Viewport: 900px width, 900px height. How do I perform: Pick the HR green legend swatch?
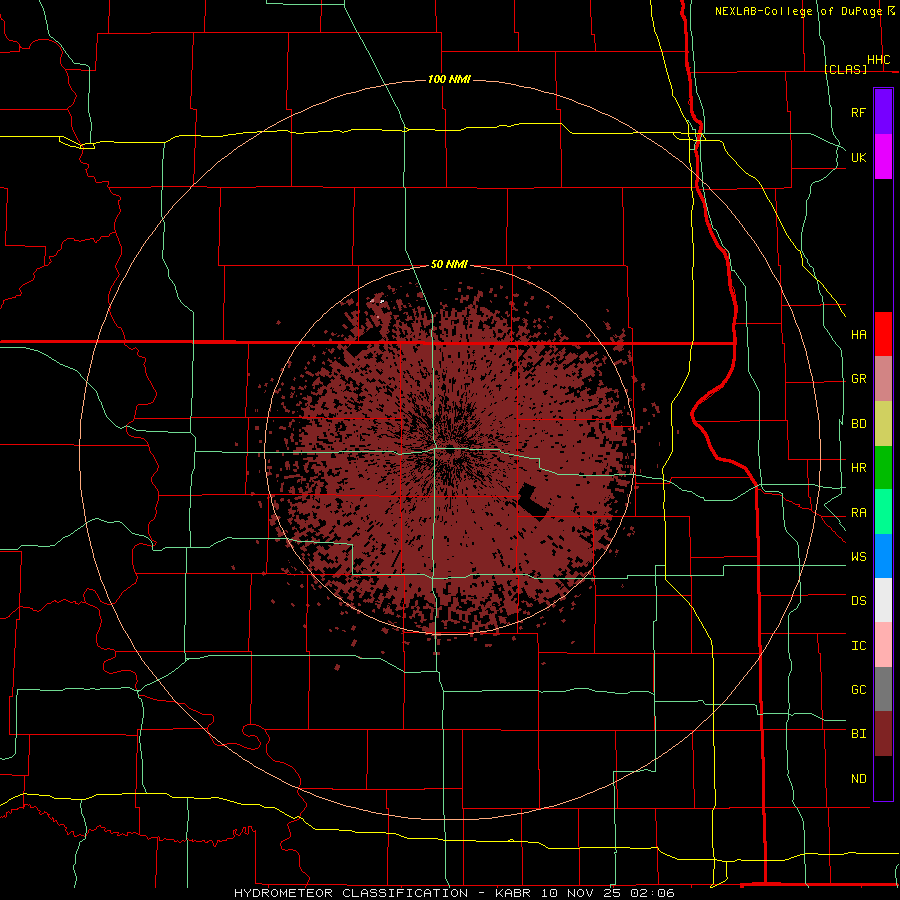click(883, 467)
